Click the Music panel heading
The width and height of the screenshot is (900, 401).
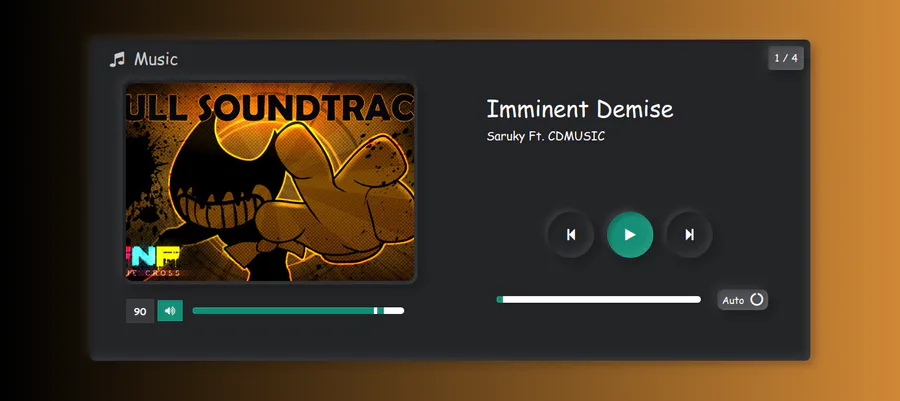(156, 59)
